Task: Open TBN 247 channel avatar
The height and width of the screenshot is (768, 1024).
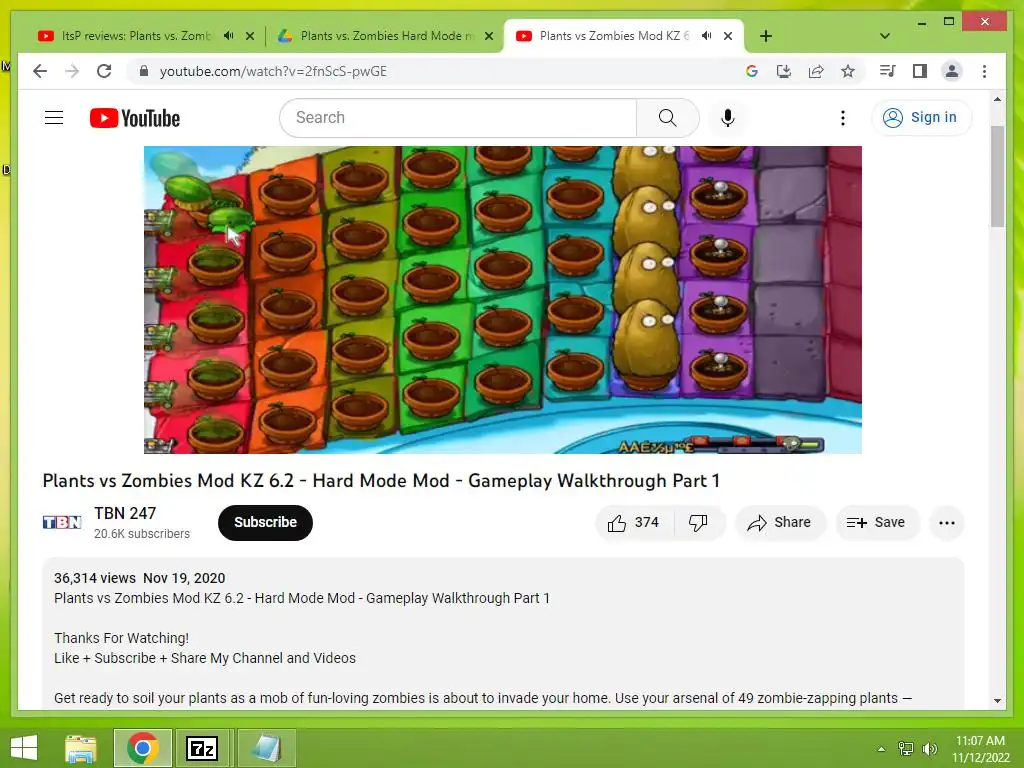Action: 62,522
